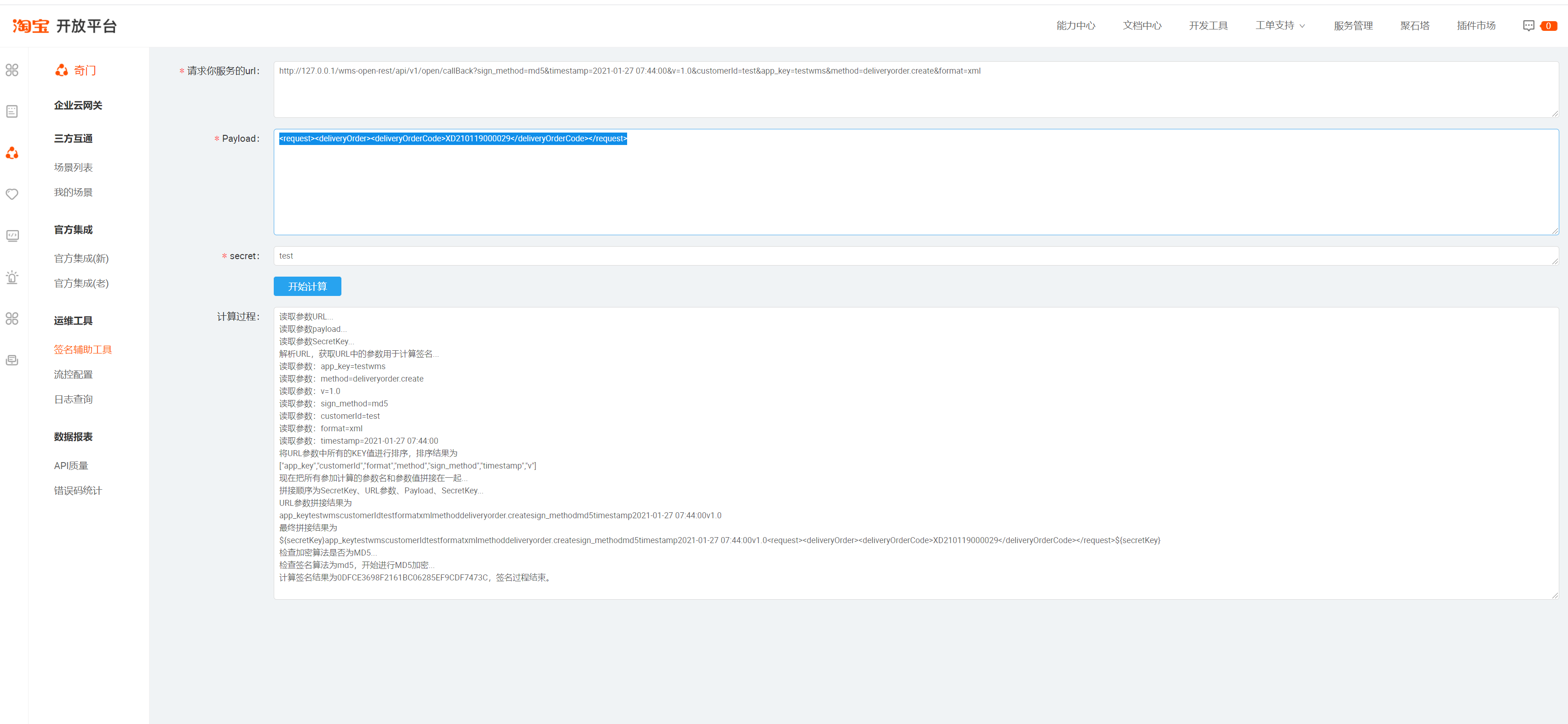Click the alarm siren sidebar icon
The height and width of the screenshot is (724, 1568).
click(x=12, y=277)
